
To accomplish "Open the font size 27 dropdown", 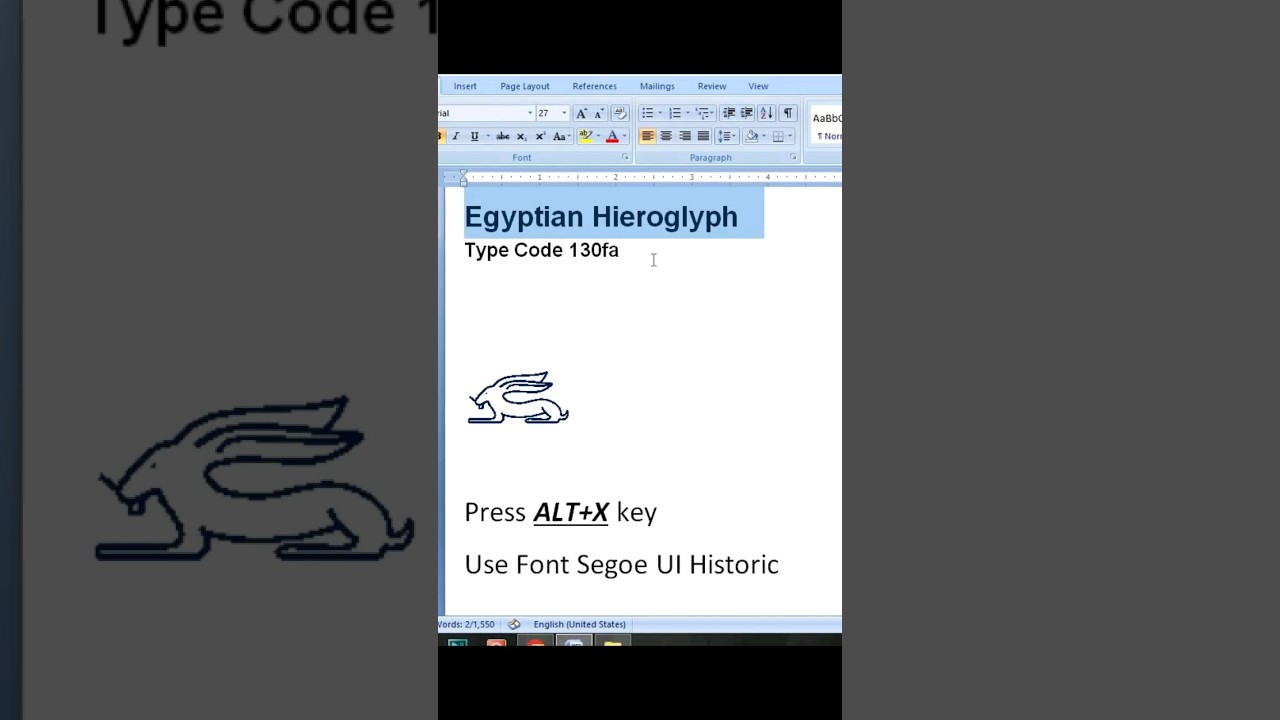I will pos(564,113).
